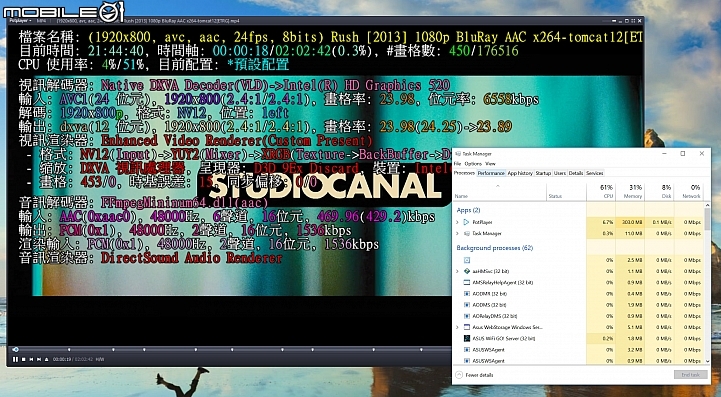Collapse view with Fewer details

point(474,375)
